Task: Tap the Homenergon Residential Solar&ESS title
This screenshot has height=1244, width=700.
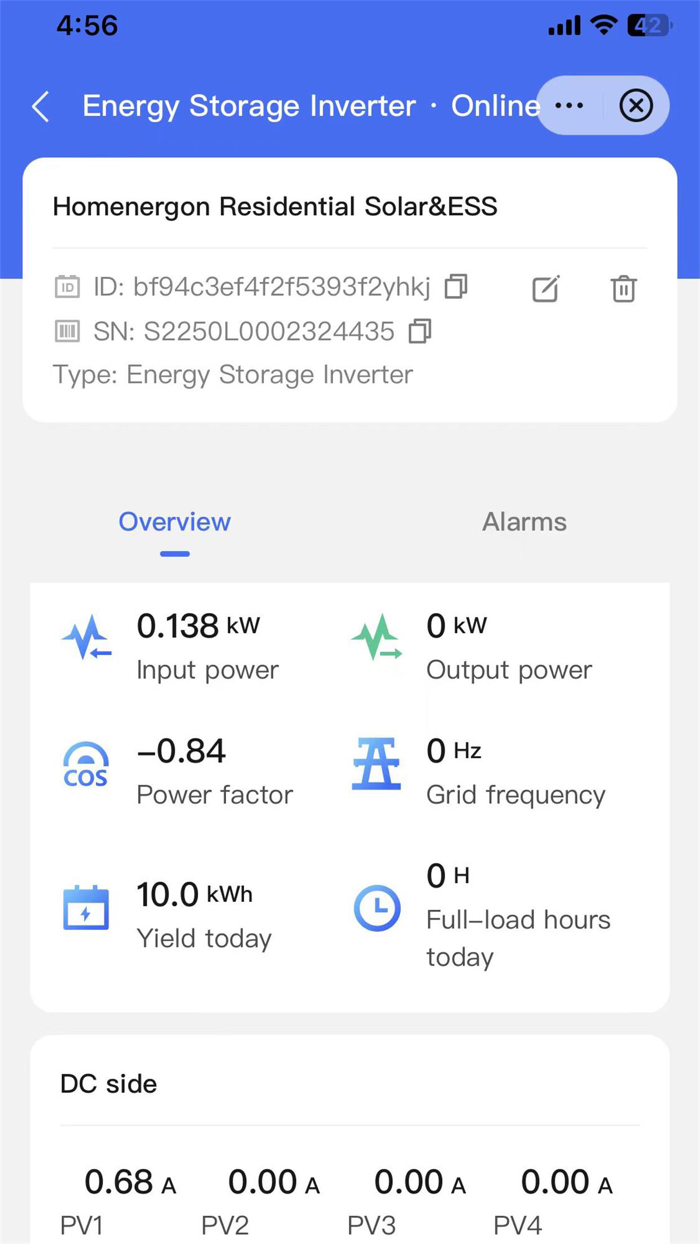Action: tap(274, 206)
